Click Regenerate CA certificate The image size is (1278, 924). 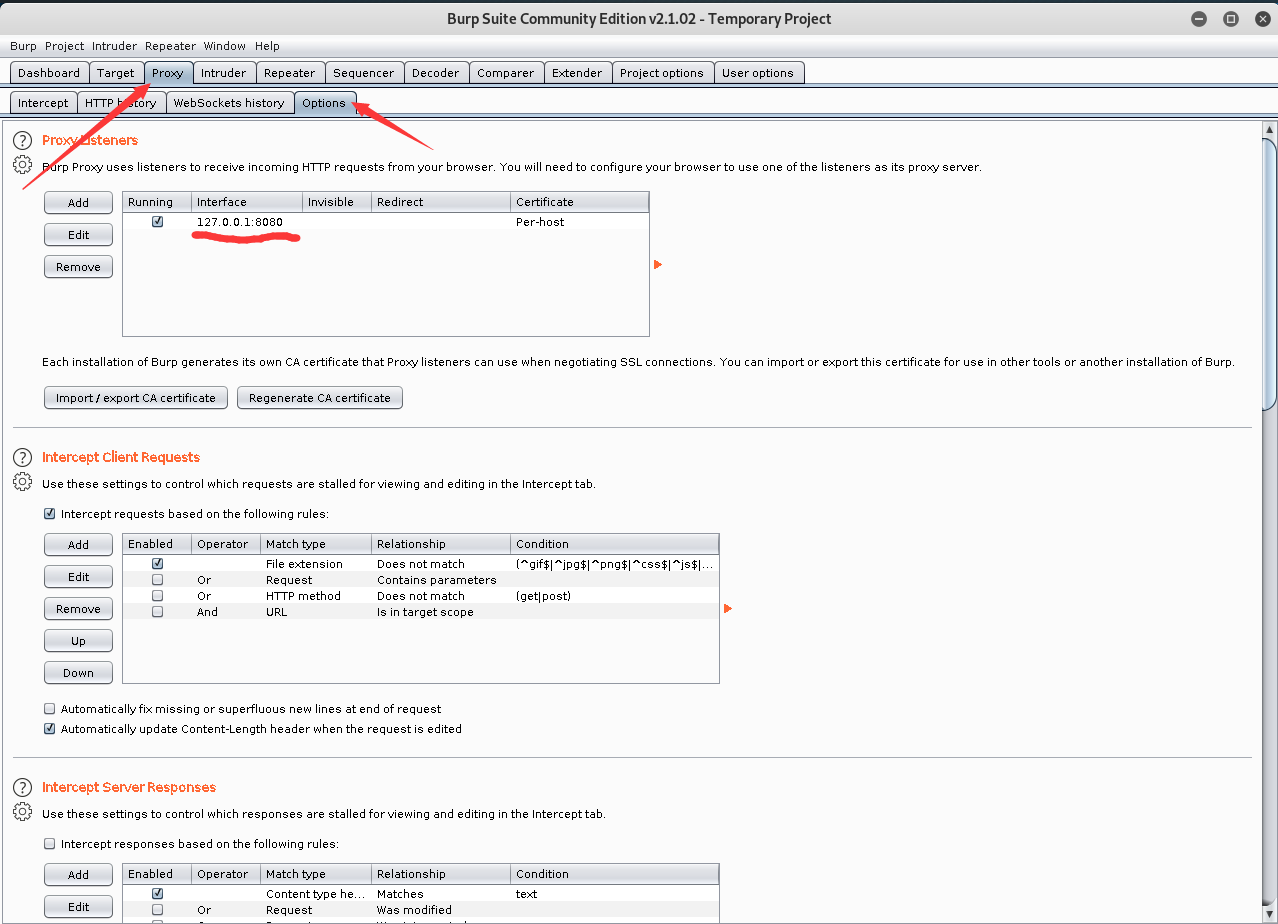320,398
